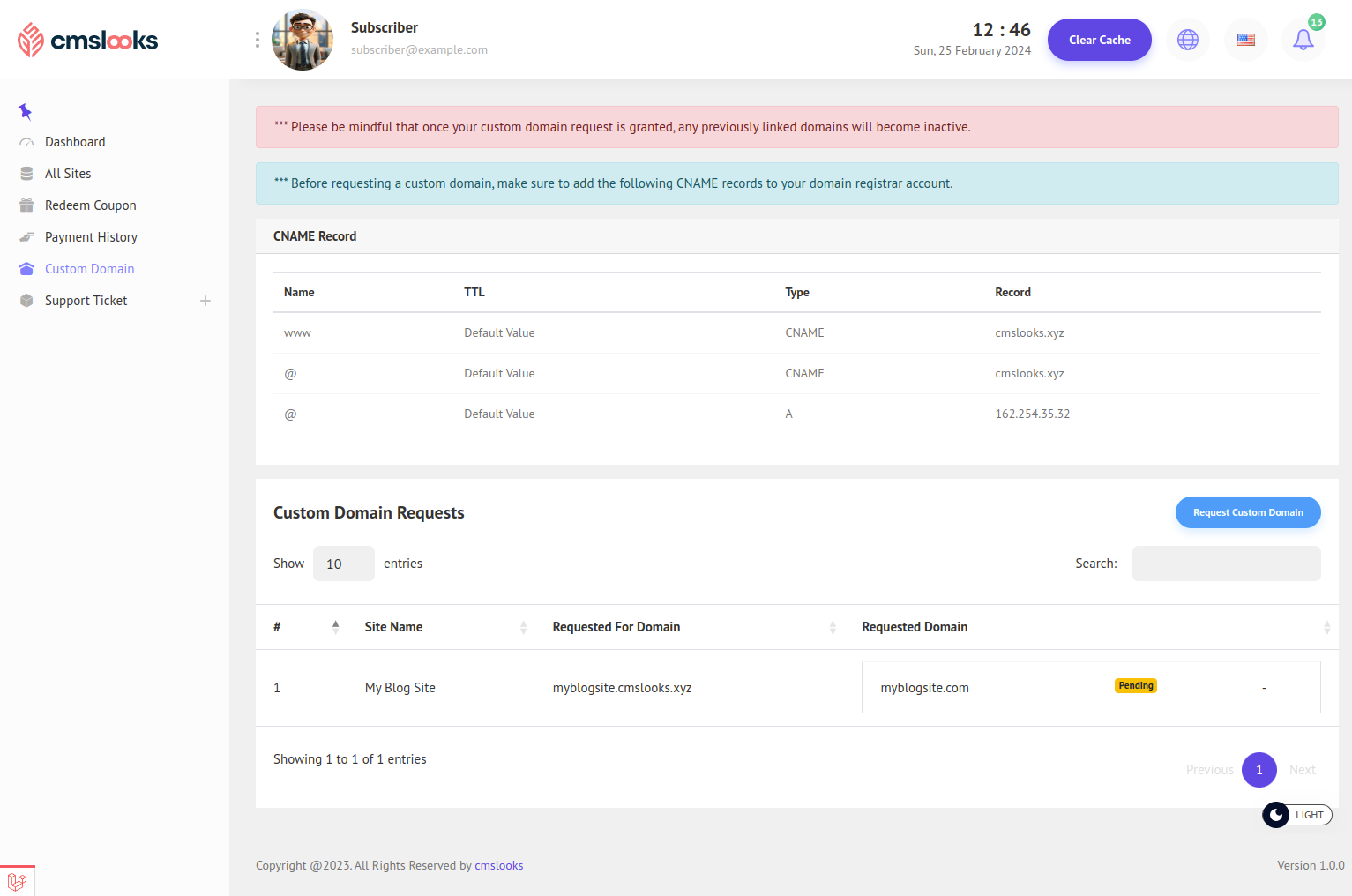The width and height of the screenshot is (1352, 896).
Task: Open the notification bell icon
Action: click(1303, 40)
